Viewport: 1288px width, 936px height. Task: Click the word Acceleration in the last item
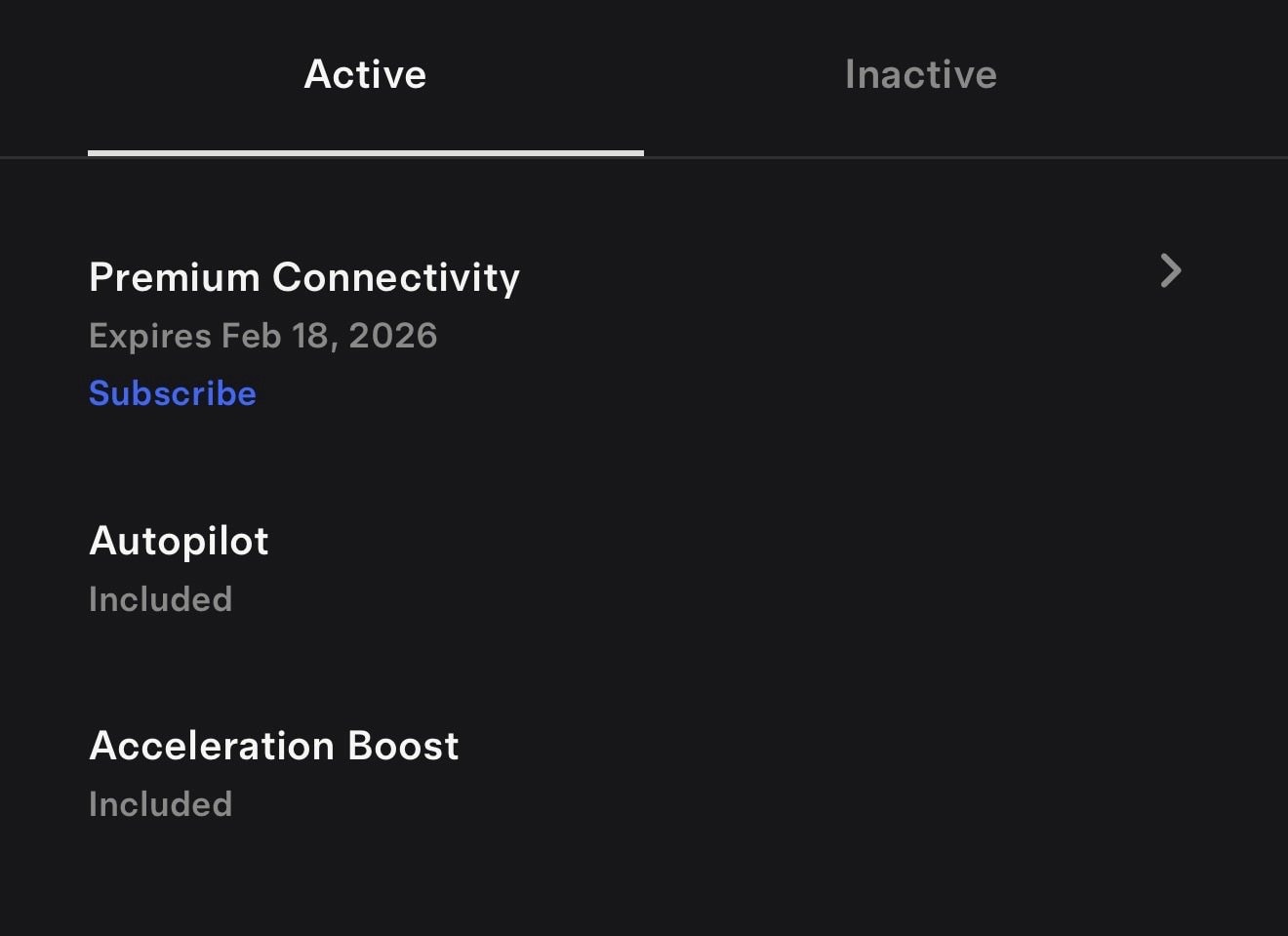212,746
